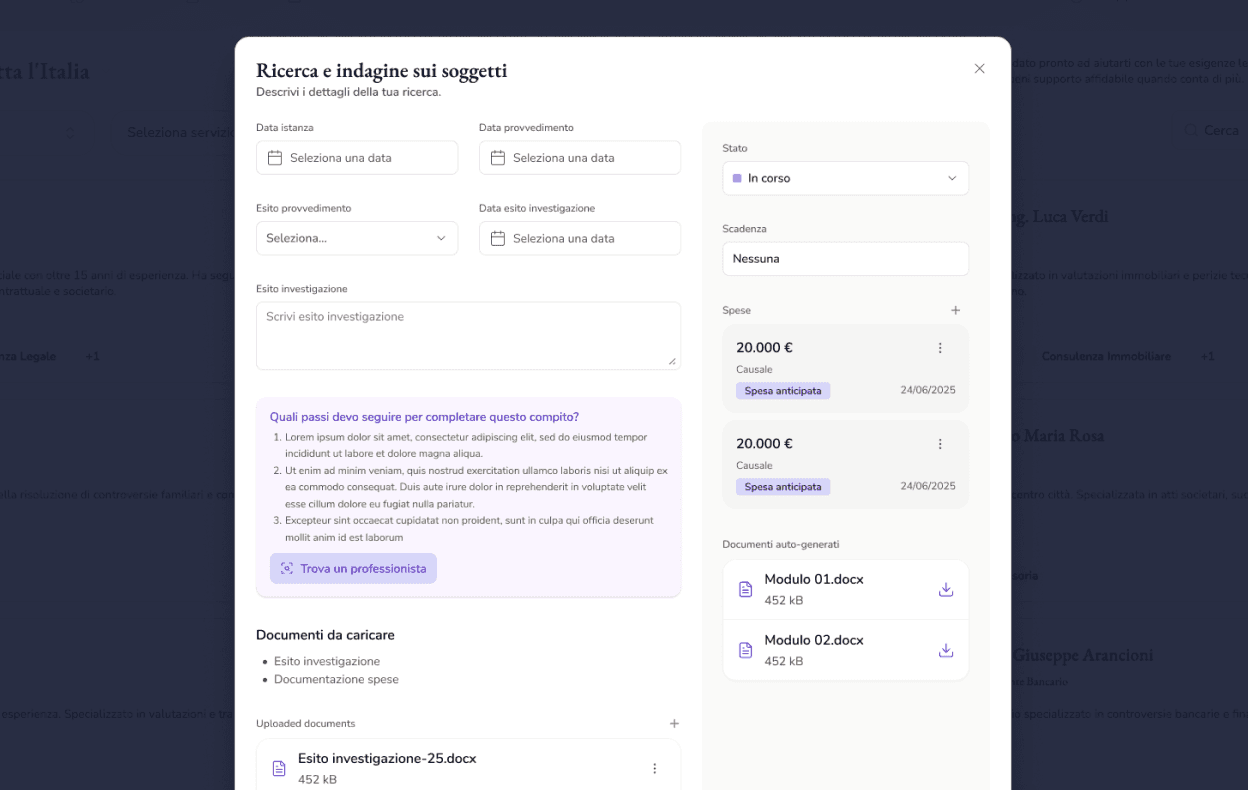Screen dimensions: 1248x790
Task: Close the Ricerca e indagine dialog
Action: click(979, 69)
